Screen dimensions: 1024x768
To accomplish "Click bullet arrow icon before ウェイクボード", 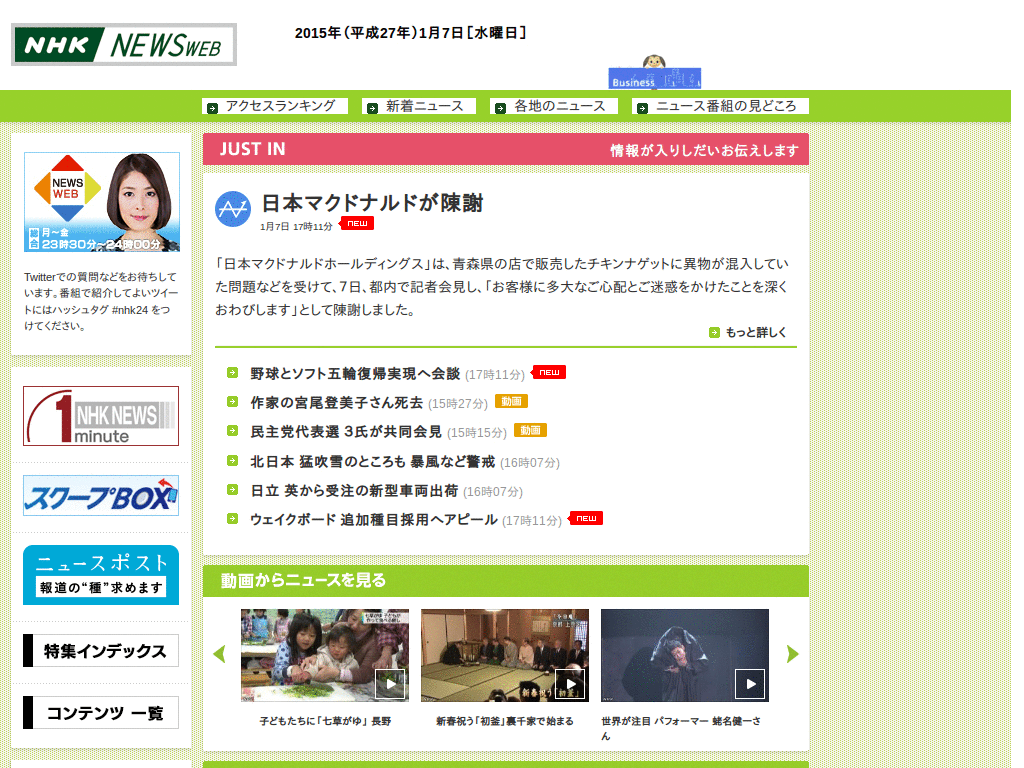I will (232, 519).
